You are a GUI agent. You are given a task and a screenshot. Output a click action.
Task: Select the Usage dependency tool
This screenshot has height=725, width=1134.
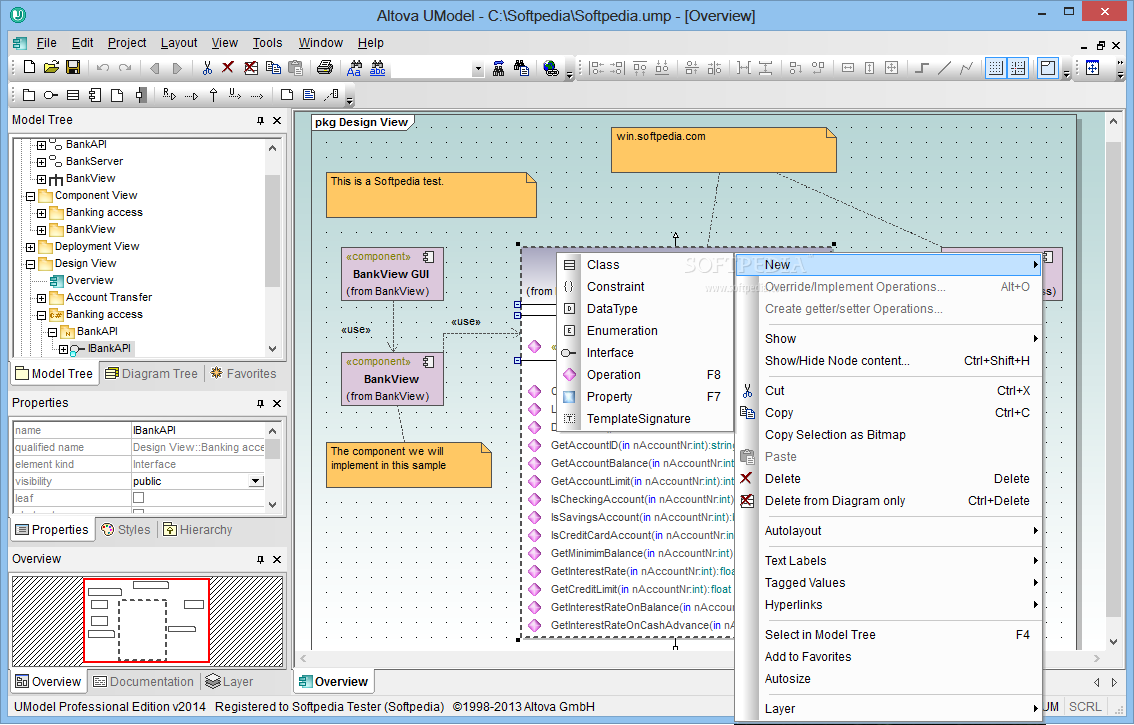click(235, 95)
